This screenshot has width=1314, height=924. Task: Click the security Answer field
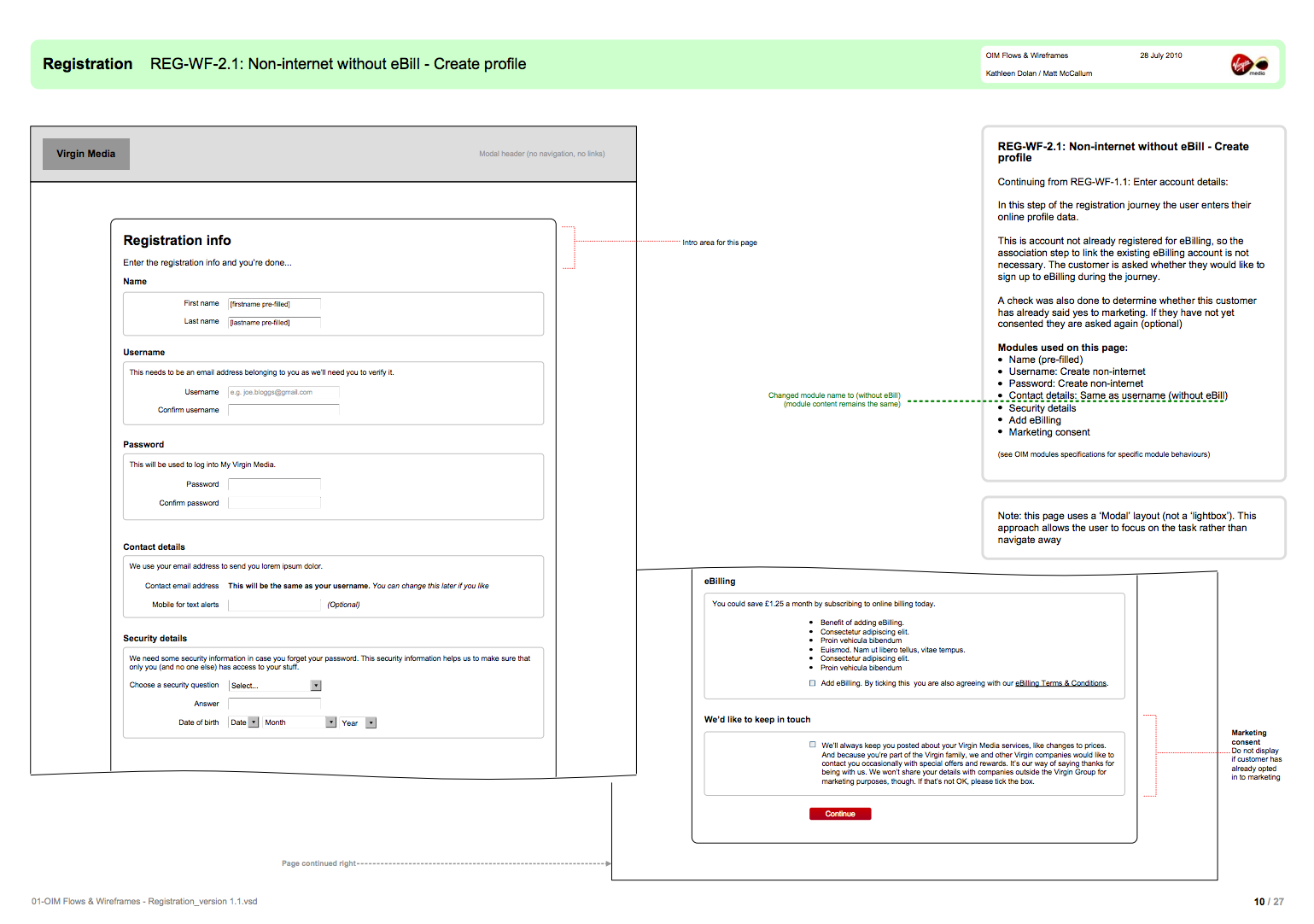(x=274, y=704)
